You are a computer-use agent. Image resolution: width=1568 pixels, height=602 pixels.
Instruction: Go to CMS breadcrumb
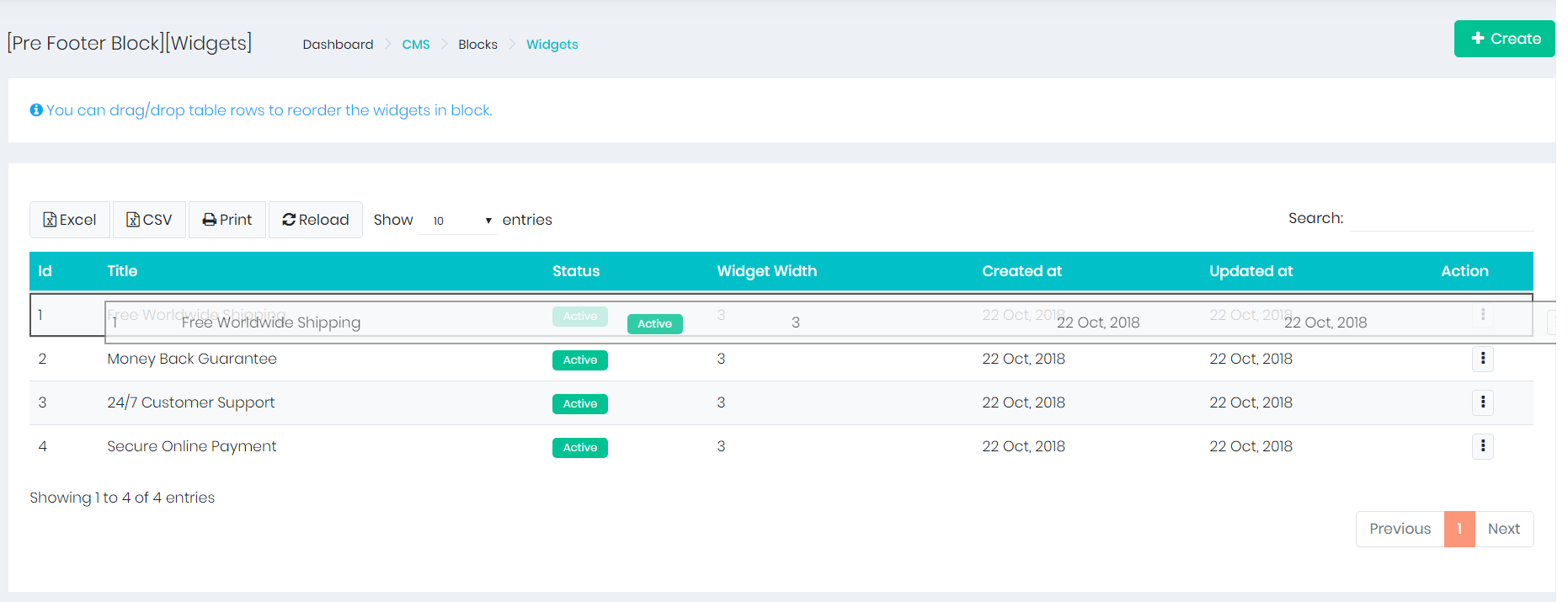416,45
